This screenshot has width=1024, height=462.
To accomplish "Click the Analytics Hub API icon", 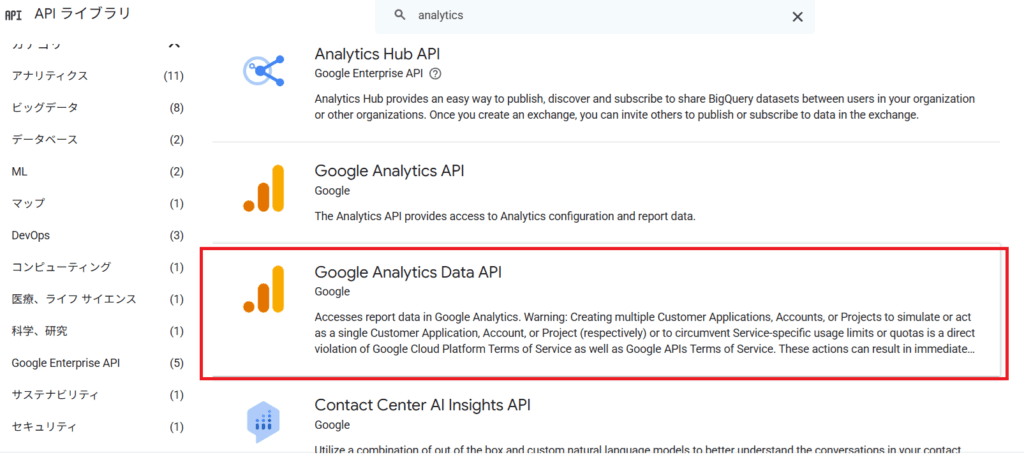I will pyautogui.click(x=264, y=71).
